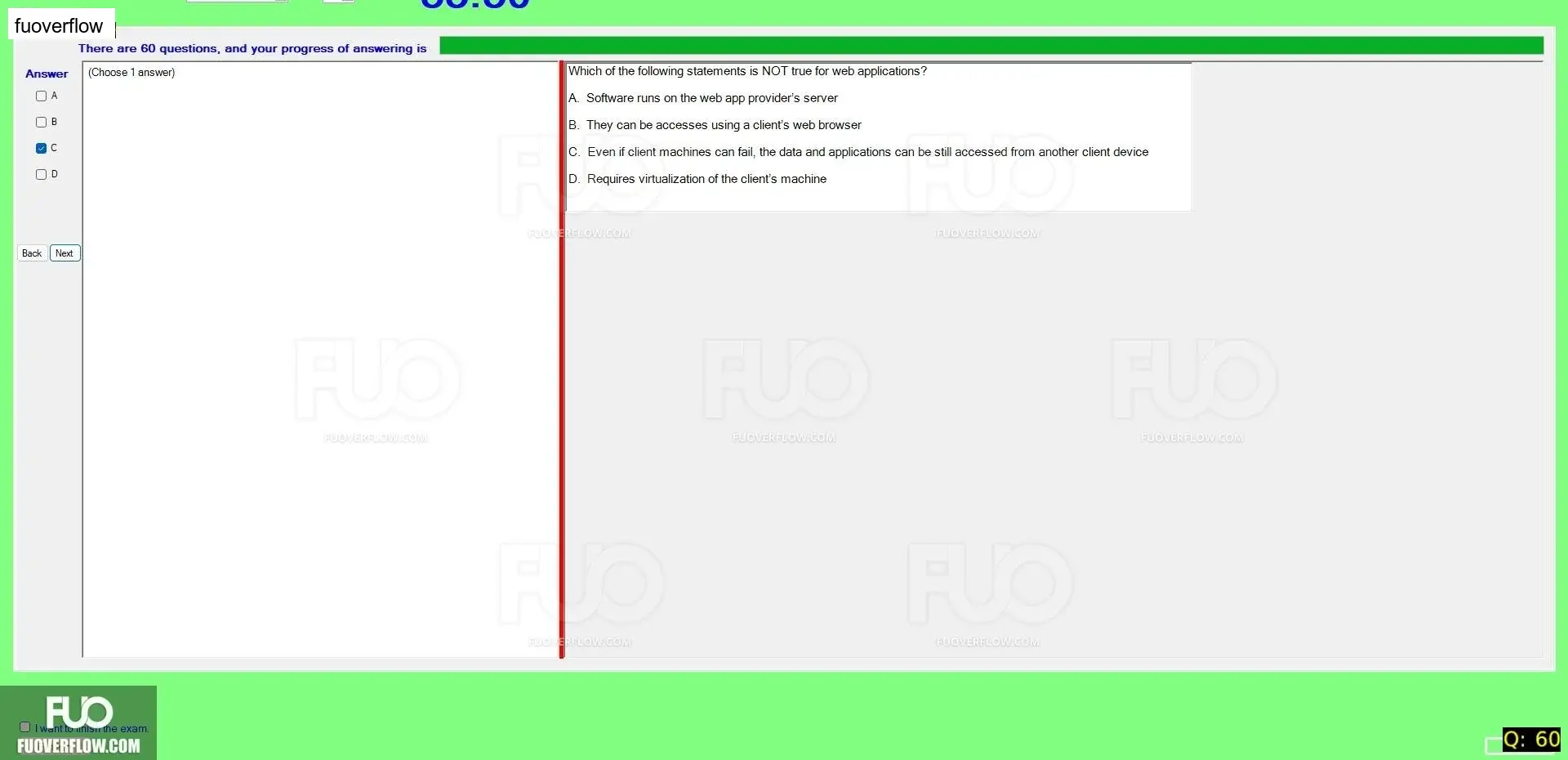This screenshot has width=1568, height=760.
Task: Click option C text about client machines failing
Action: [867, 152]
